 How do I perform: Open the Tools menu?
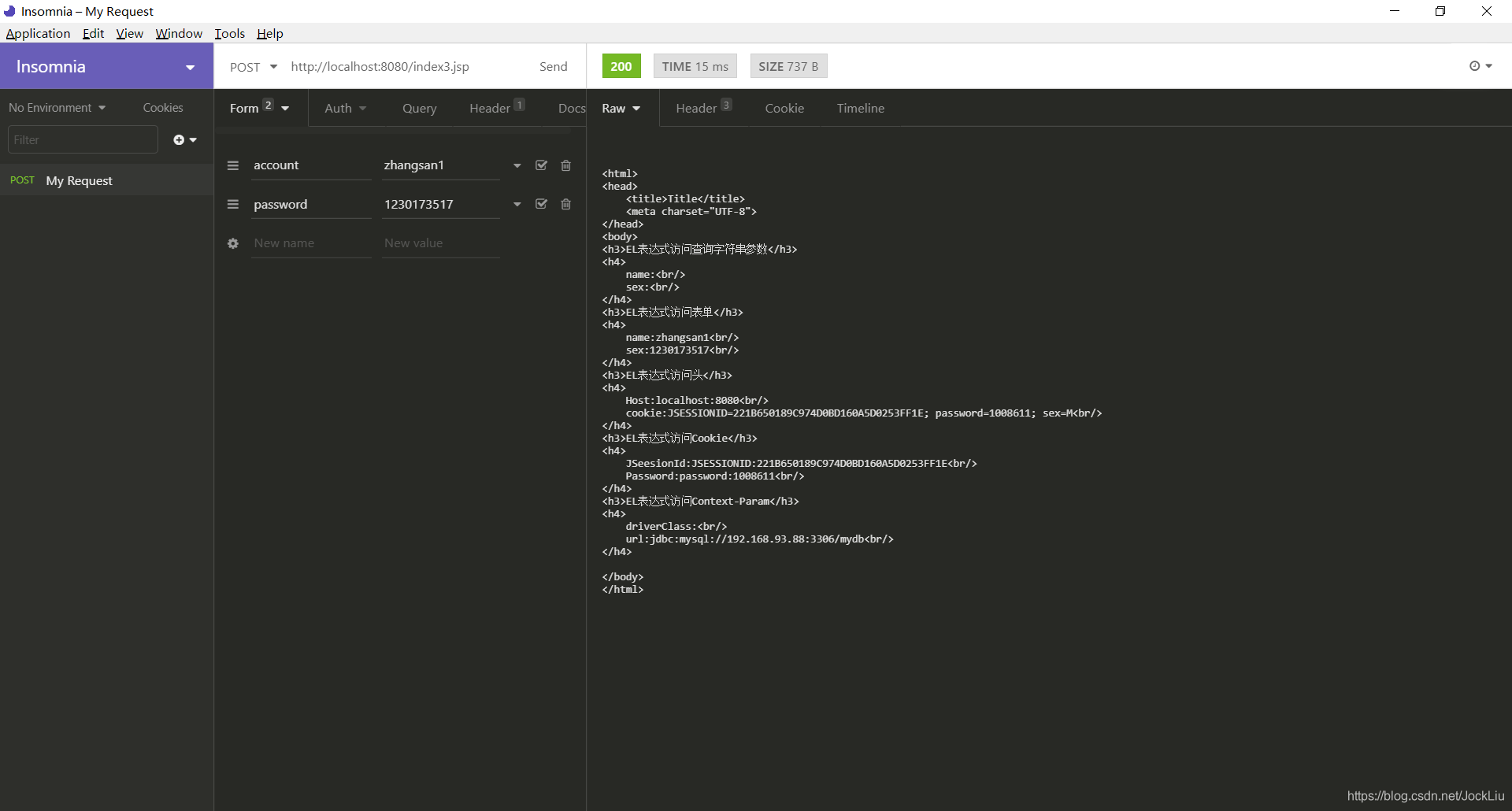[229, 33]
